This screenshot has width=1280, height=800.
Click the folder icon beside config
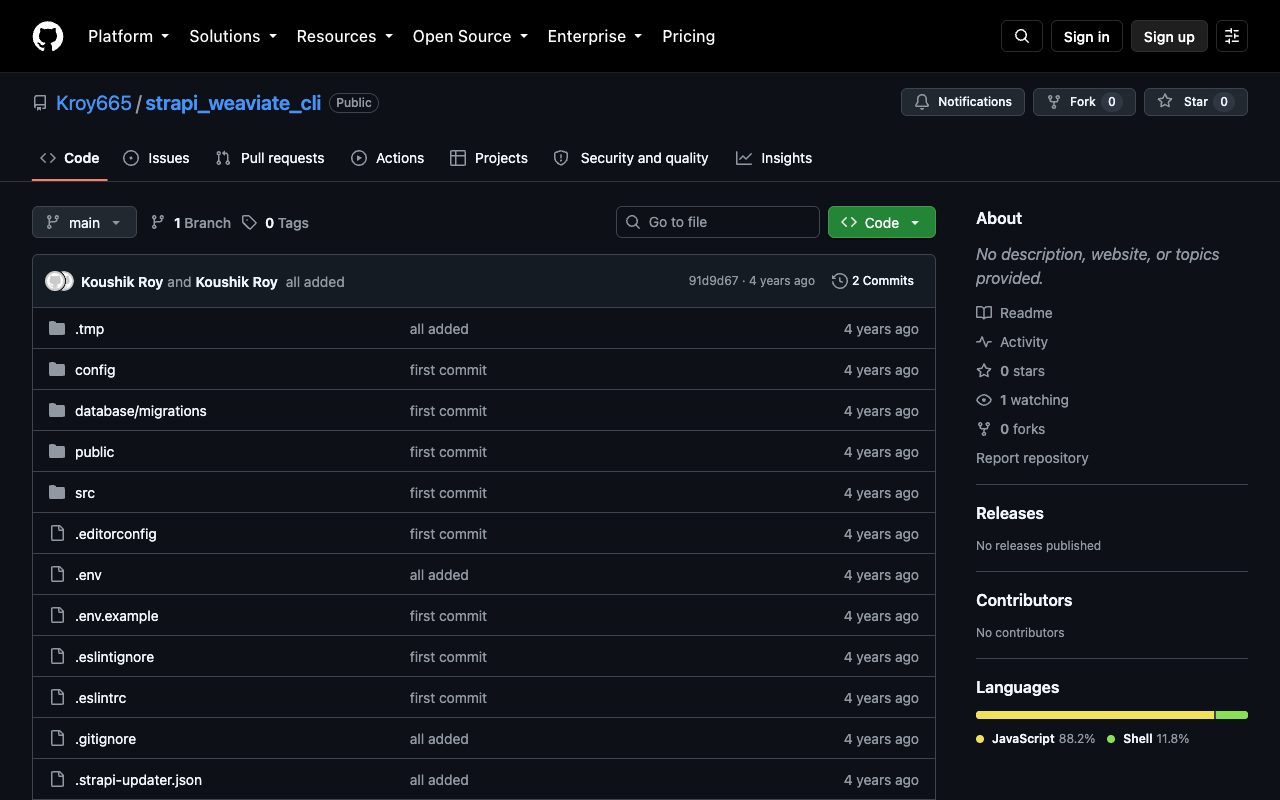[x=57, y=370]
